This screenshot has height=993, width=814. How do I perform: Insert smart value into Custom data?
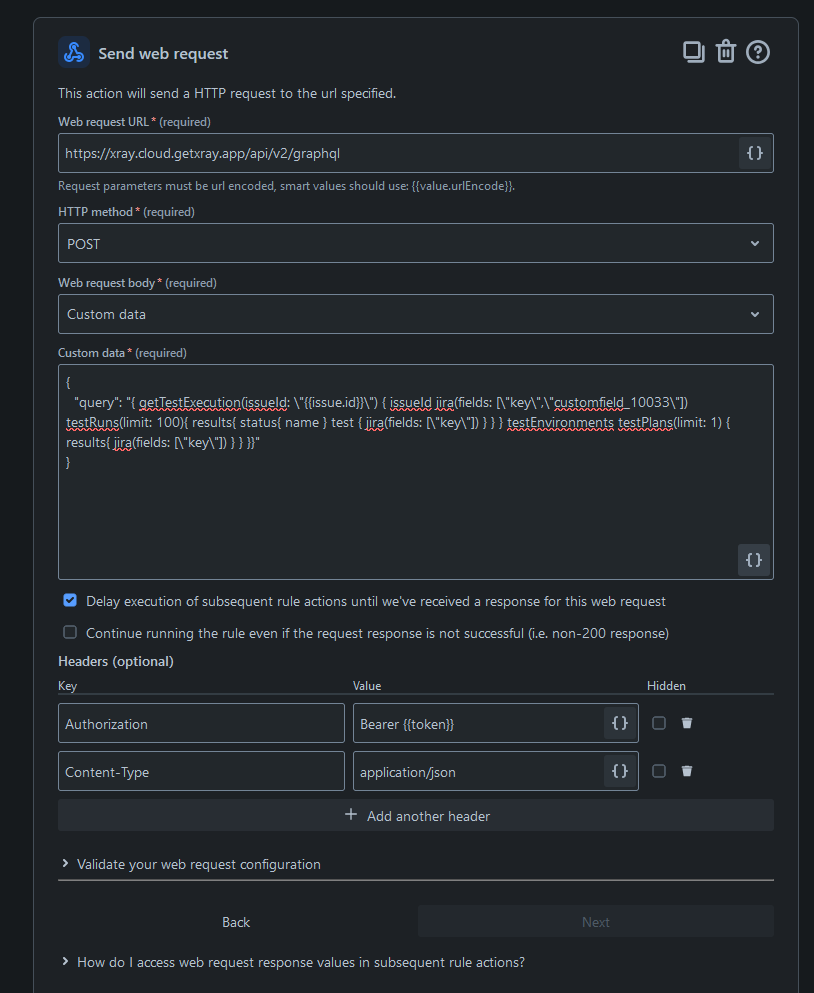click(x=754, y=560)
